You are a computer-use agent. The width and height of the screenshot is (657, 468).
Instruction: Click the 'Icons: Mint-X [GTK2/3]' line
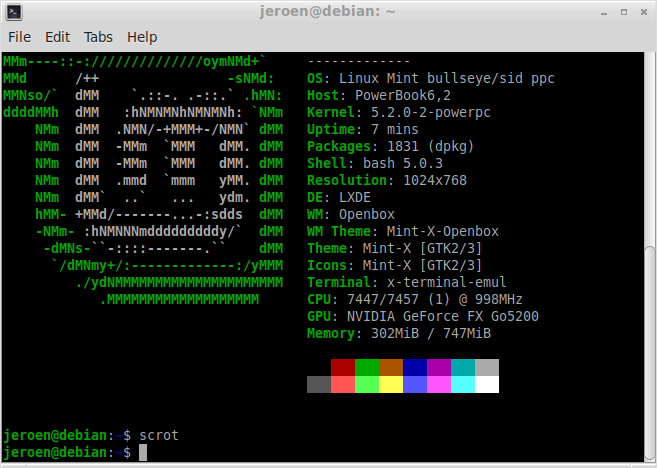[394, 265]
